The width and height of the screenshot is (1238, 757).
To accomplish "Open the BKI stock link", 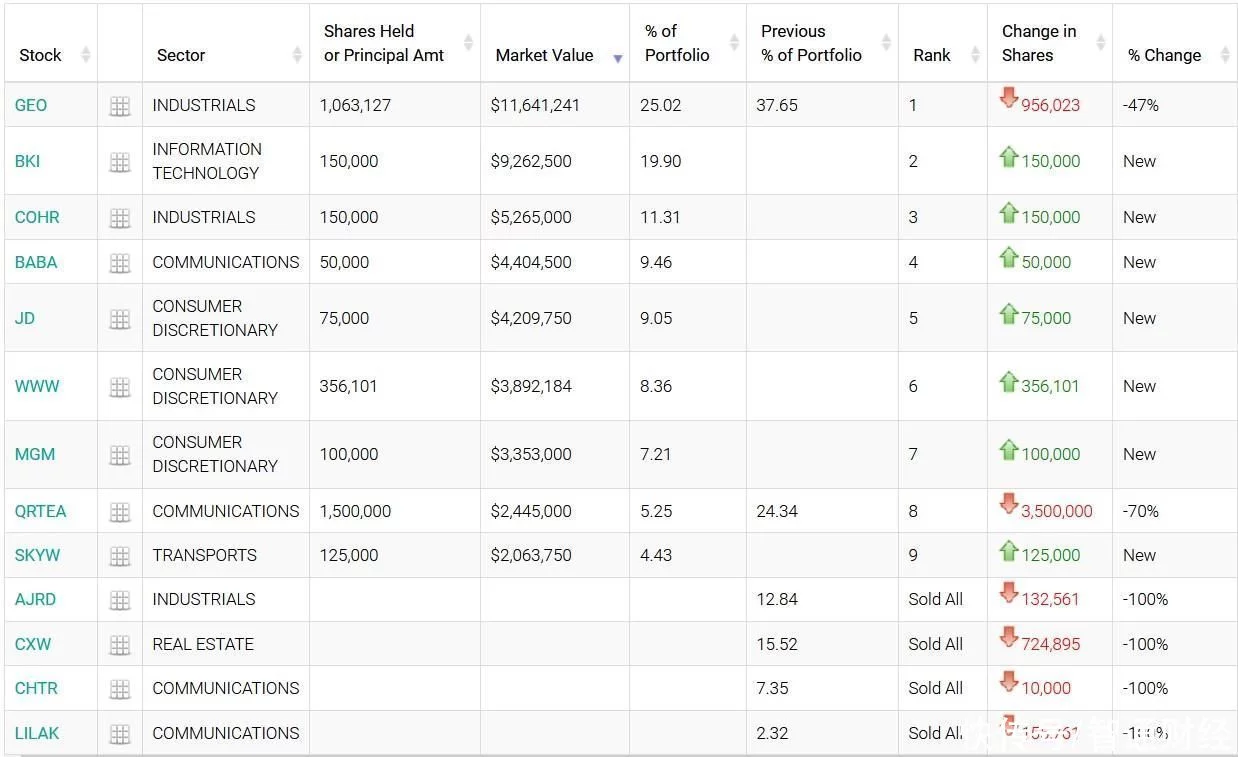I will pos(27,162).
